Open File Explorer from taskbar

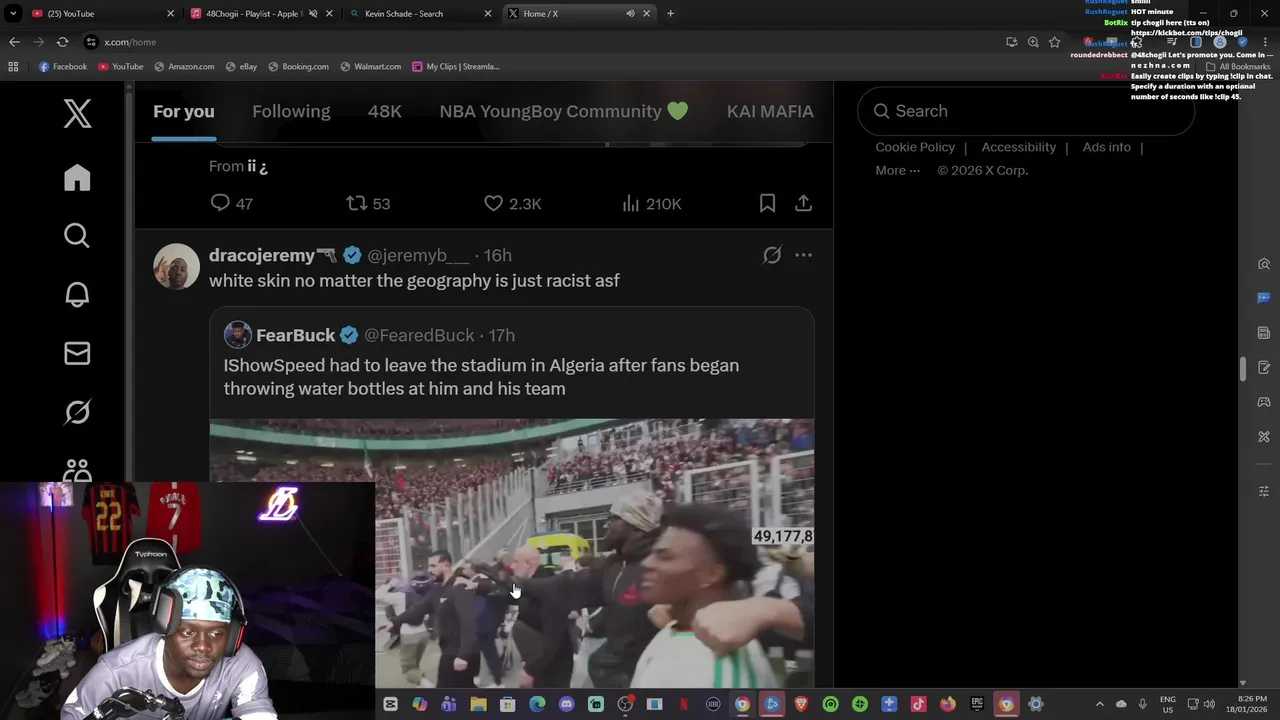tap(478, 704)
